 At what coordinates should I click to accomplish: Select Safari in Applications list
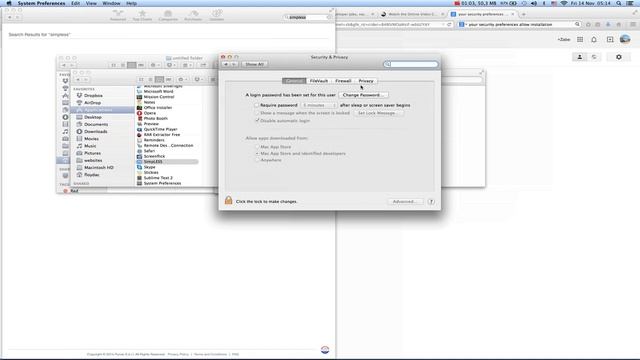[x=149, y=151]
